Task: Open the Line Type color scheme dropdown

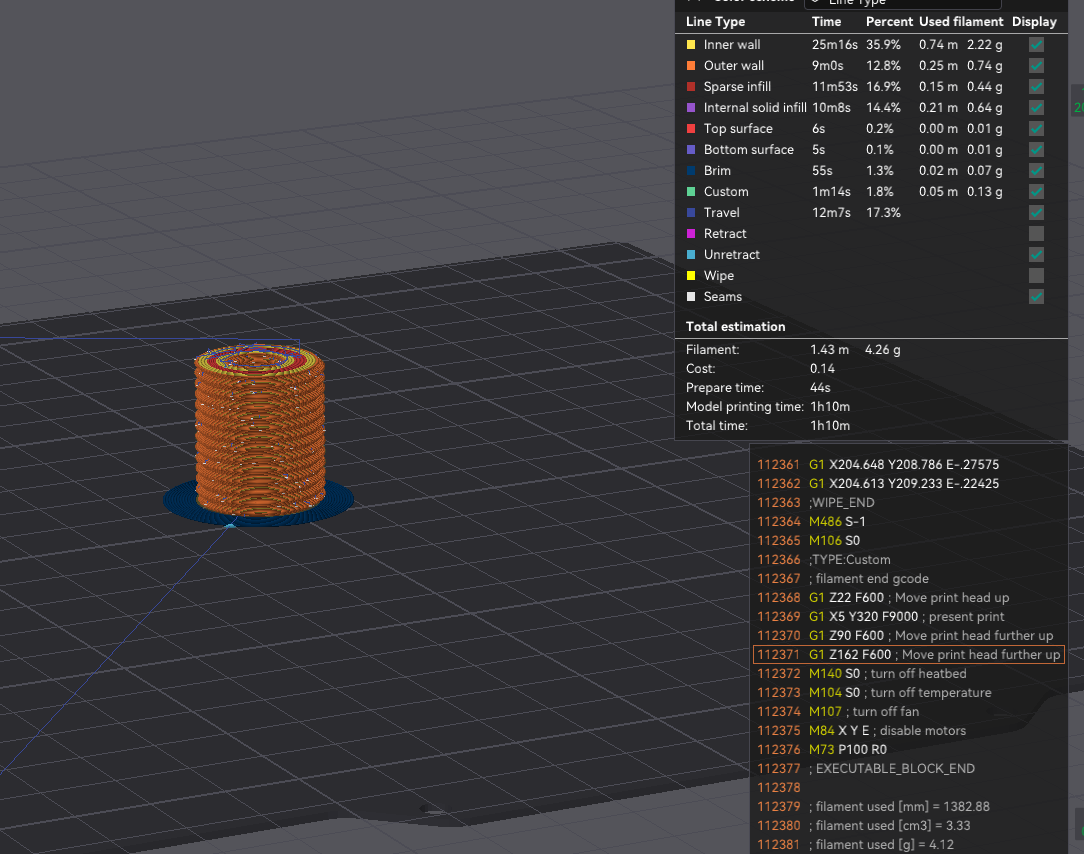Action: (x=903, y=3)
